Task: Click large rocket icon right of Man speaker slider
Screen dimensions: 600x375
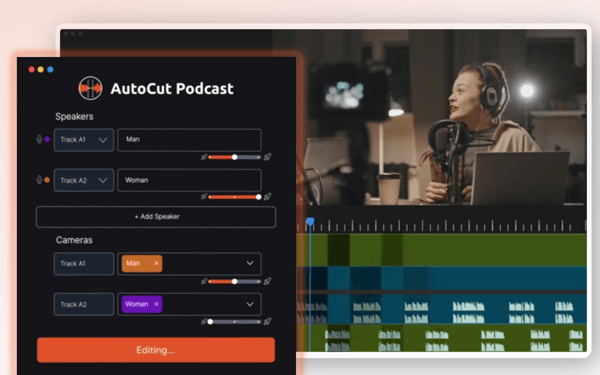Action: (x=267, y=157)
